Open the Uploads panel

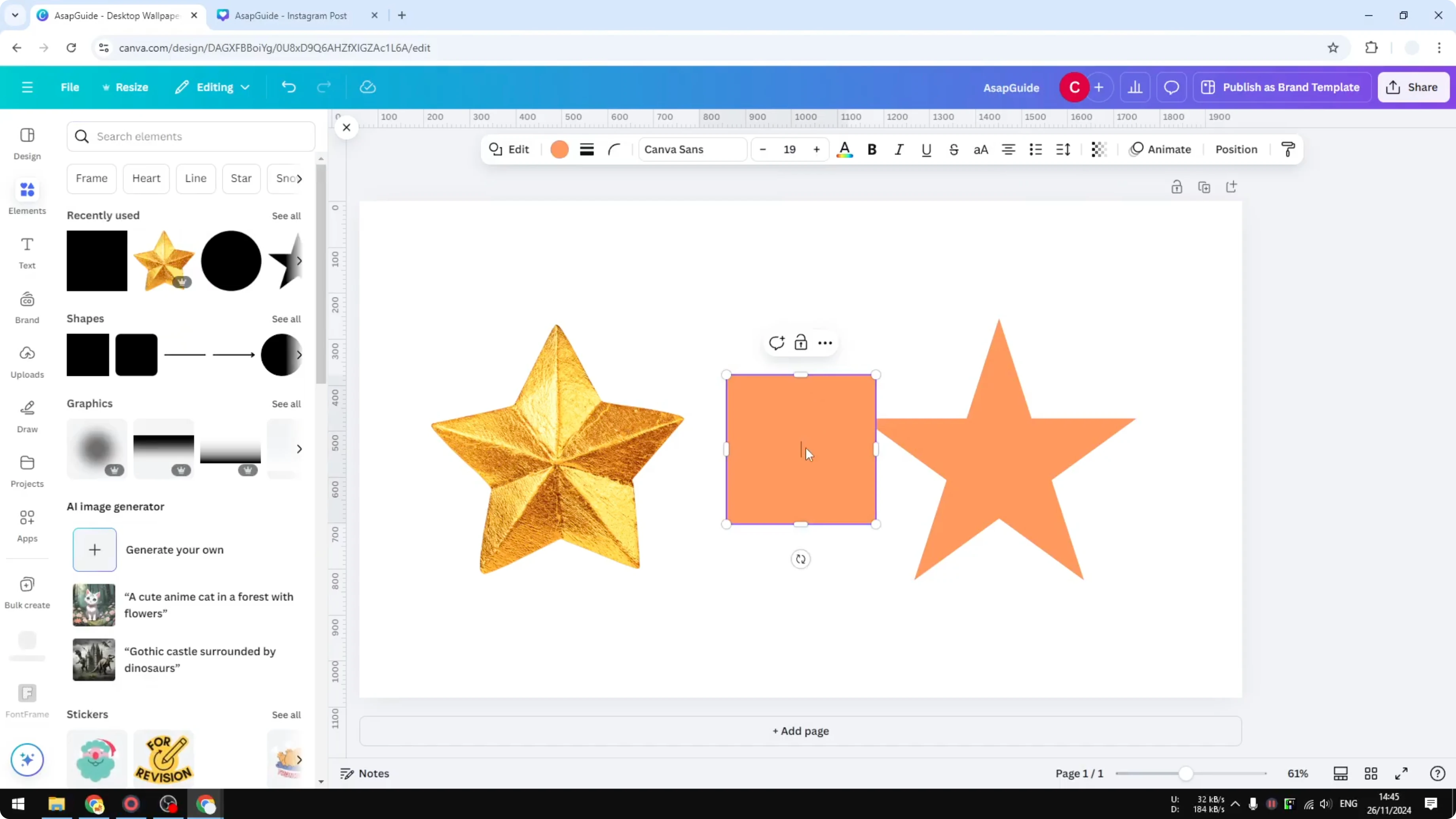tap(27, 362)
